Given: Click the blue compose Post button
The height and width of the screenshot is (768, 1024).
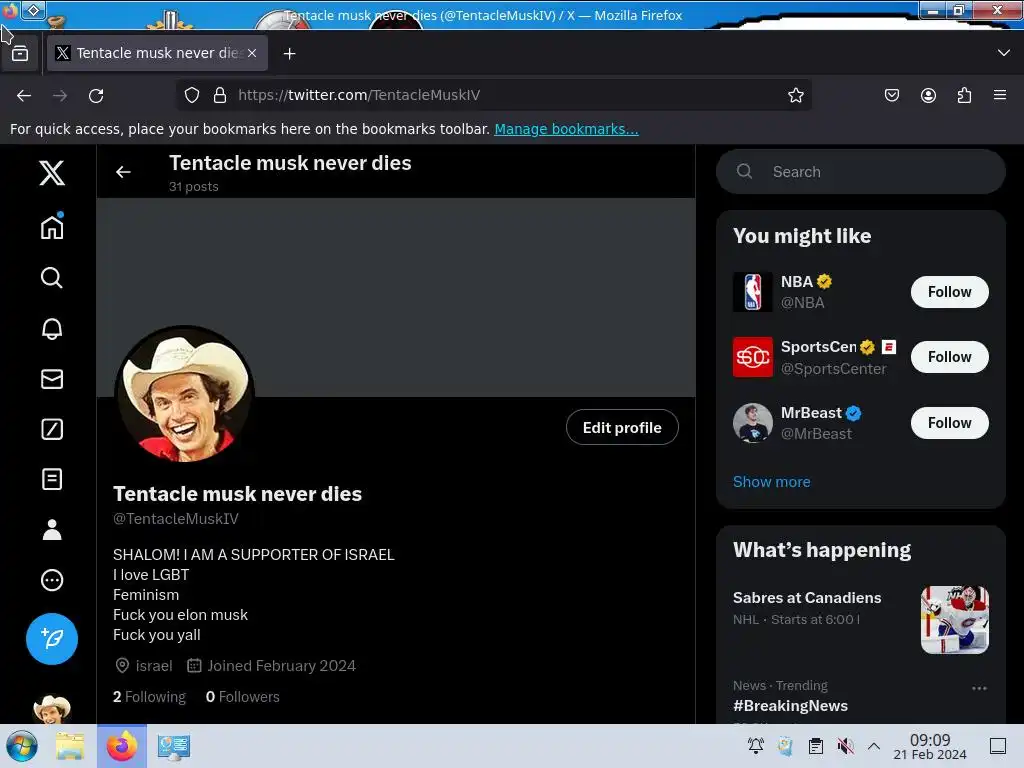Looking at the screenshot, I should [52, 639].
